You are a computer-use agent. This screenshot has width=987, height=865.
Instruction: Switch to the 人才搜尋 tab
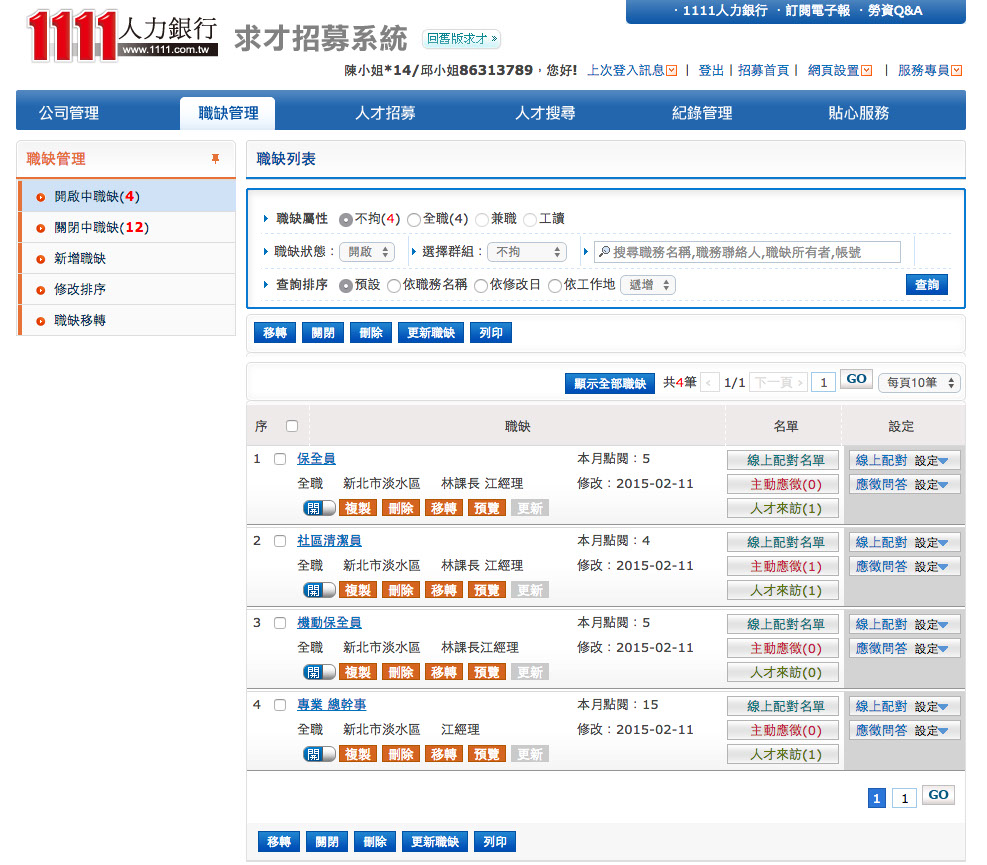point(545,113)
